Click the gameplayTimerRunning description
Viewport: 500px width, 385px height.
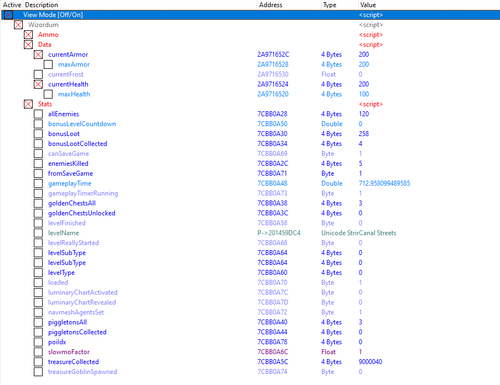pyautogui.click(x=83, y=193)
